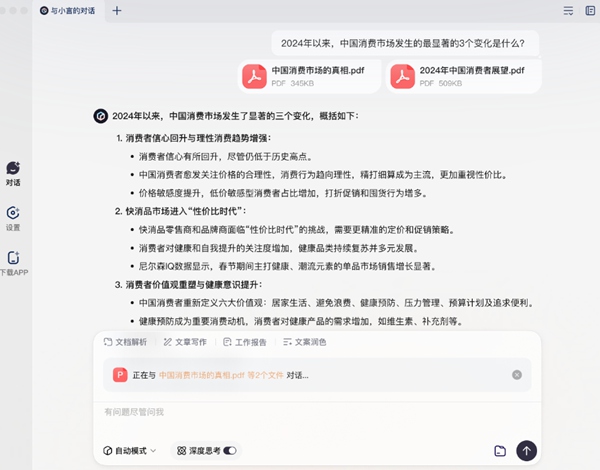Select the 文章写作 shortcut
Image resolution: width=600 pixels, height=470 pixels.
pos(185,342)
